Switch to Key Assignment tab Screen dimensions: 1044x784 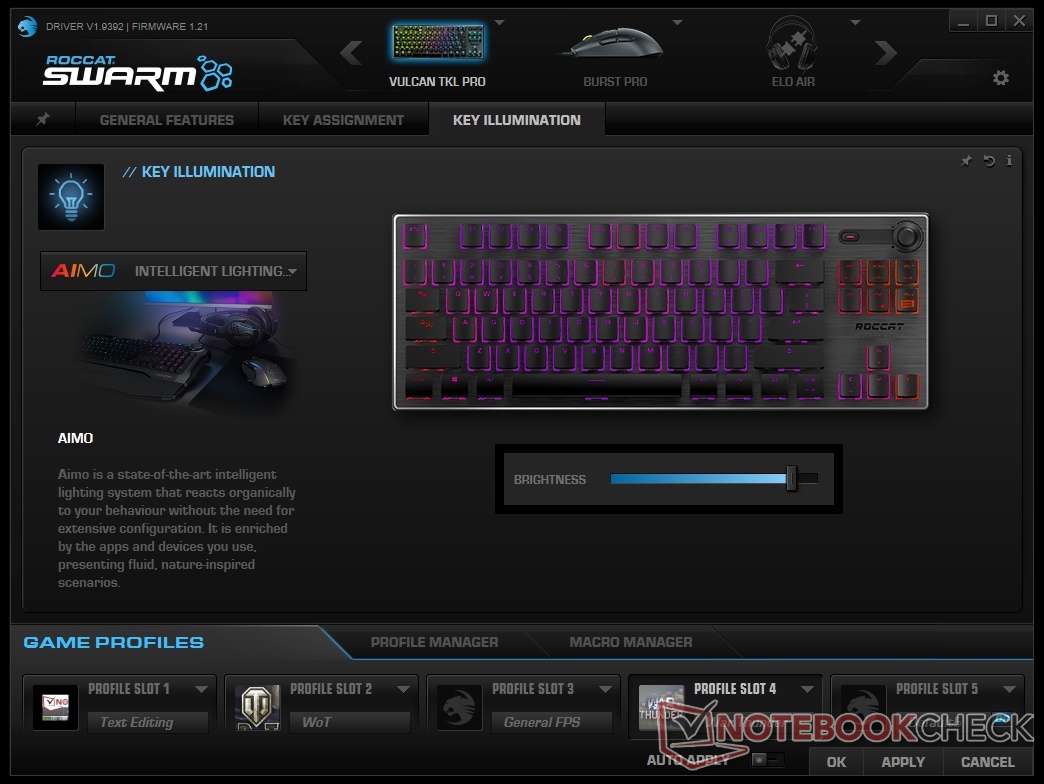tap(343, 120)
